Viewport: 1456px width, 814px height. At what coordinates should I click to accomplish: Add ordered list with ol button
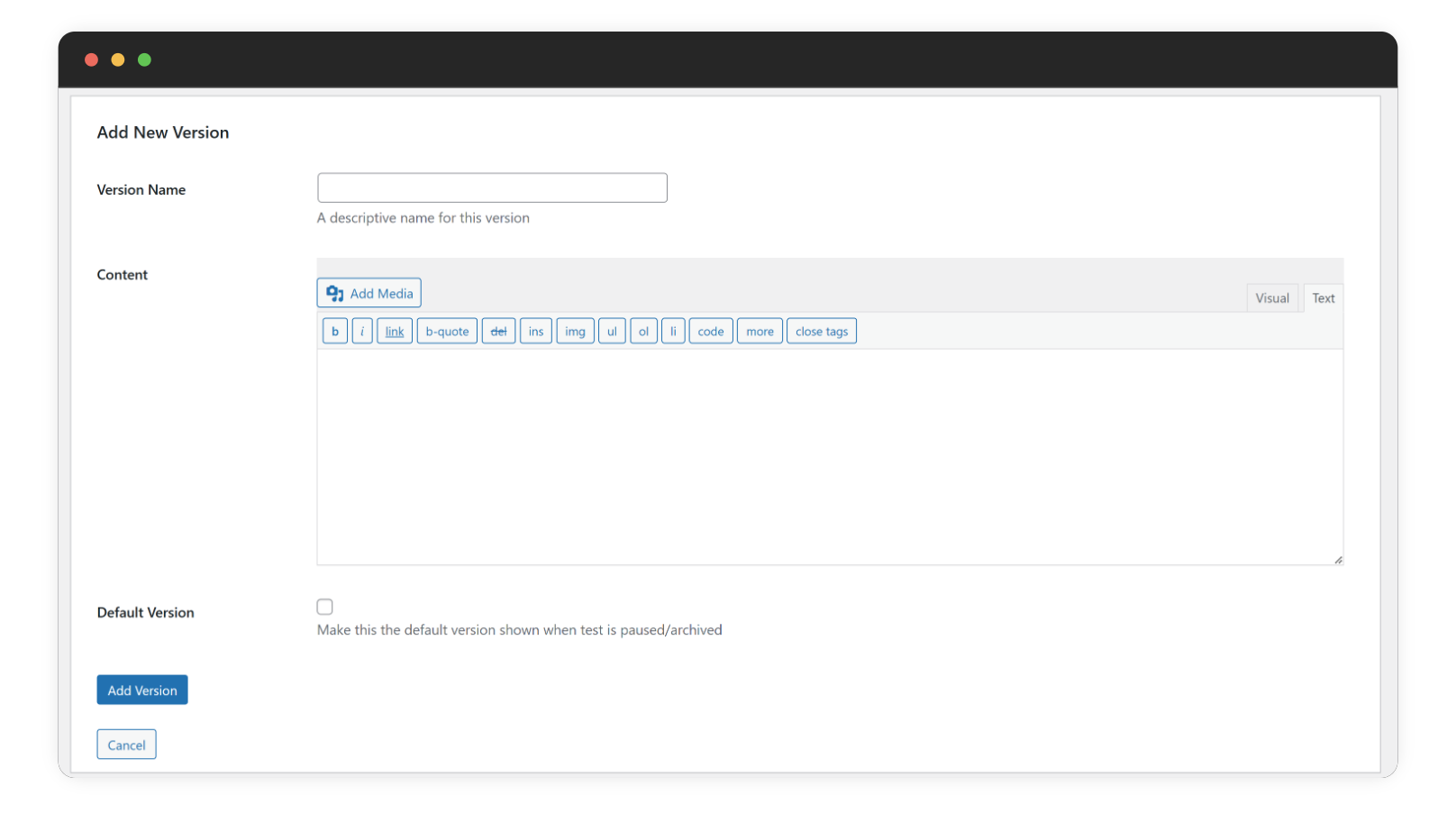pos(643,331)
